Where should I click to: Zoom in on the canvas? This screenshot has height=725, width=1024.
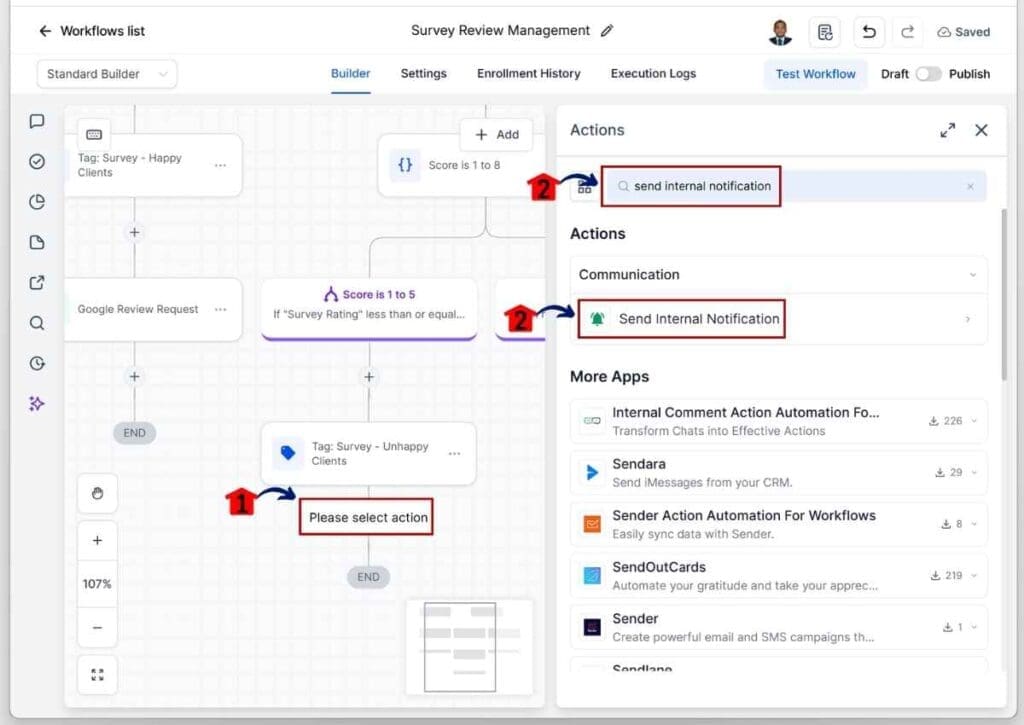click(x=97, y=541)
